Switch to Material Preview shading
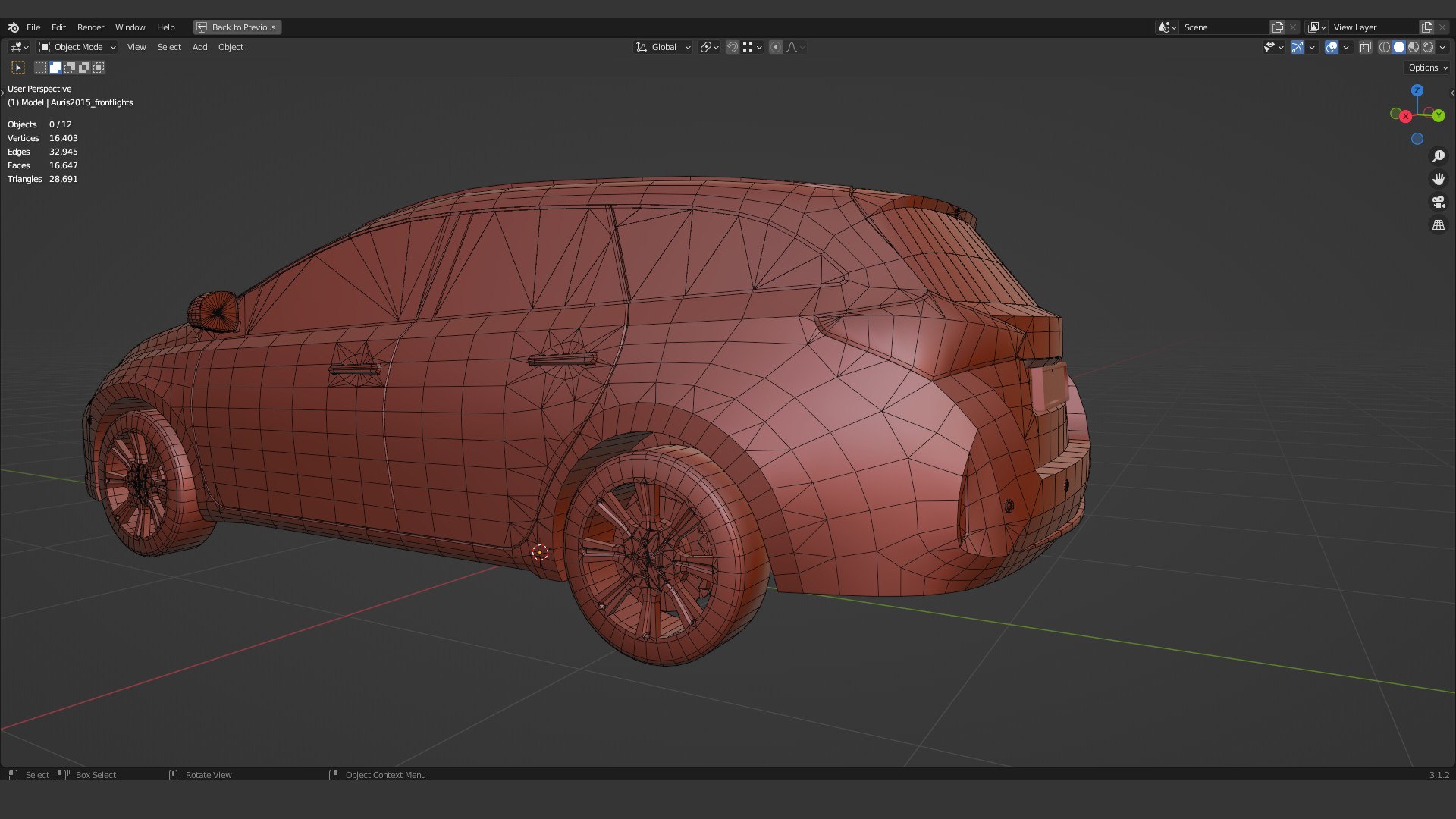Image resolution: width=1456 pixels, height=819 pixels. 1414,47
